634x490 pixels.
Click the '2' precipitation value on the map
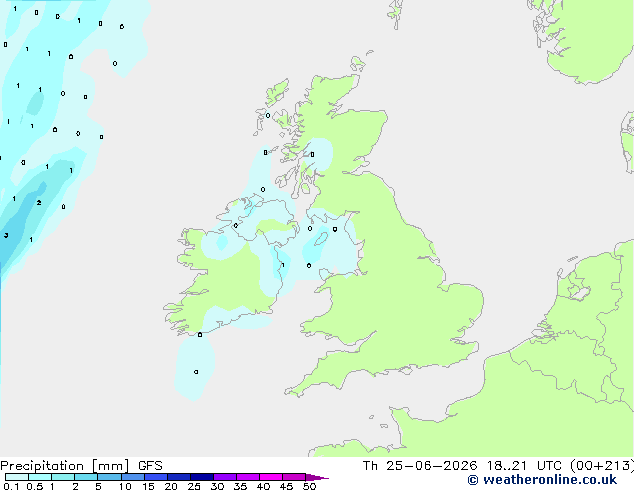[x=39, y=203]
